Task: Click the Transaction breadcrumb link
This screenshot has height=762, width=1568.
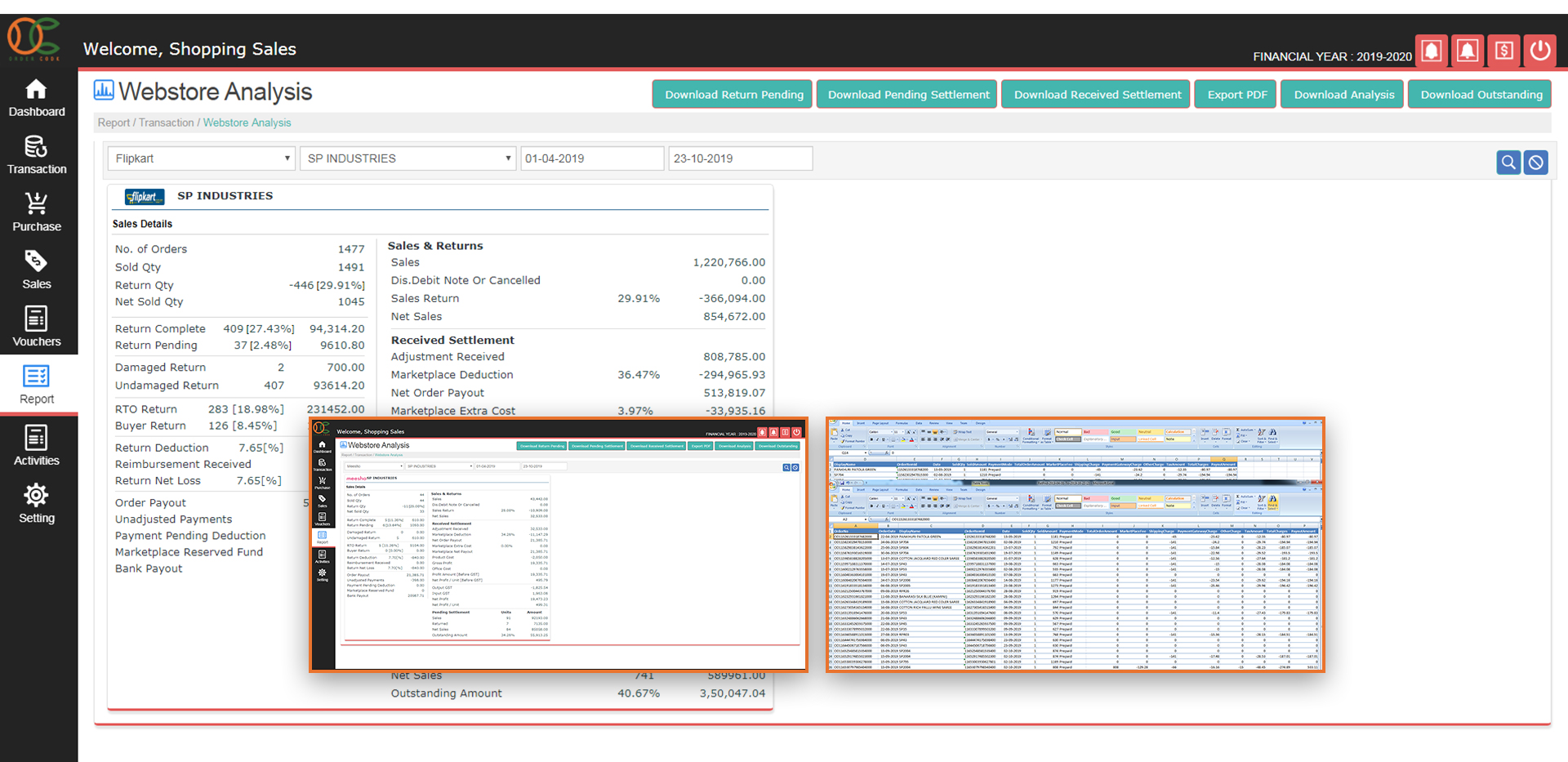Action: [x=166, y=123]
